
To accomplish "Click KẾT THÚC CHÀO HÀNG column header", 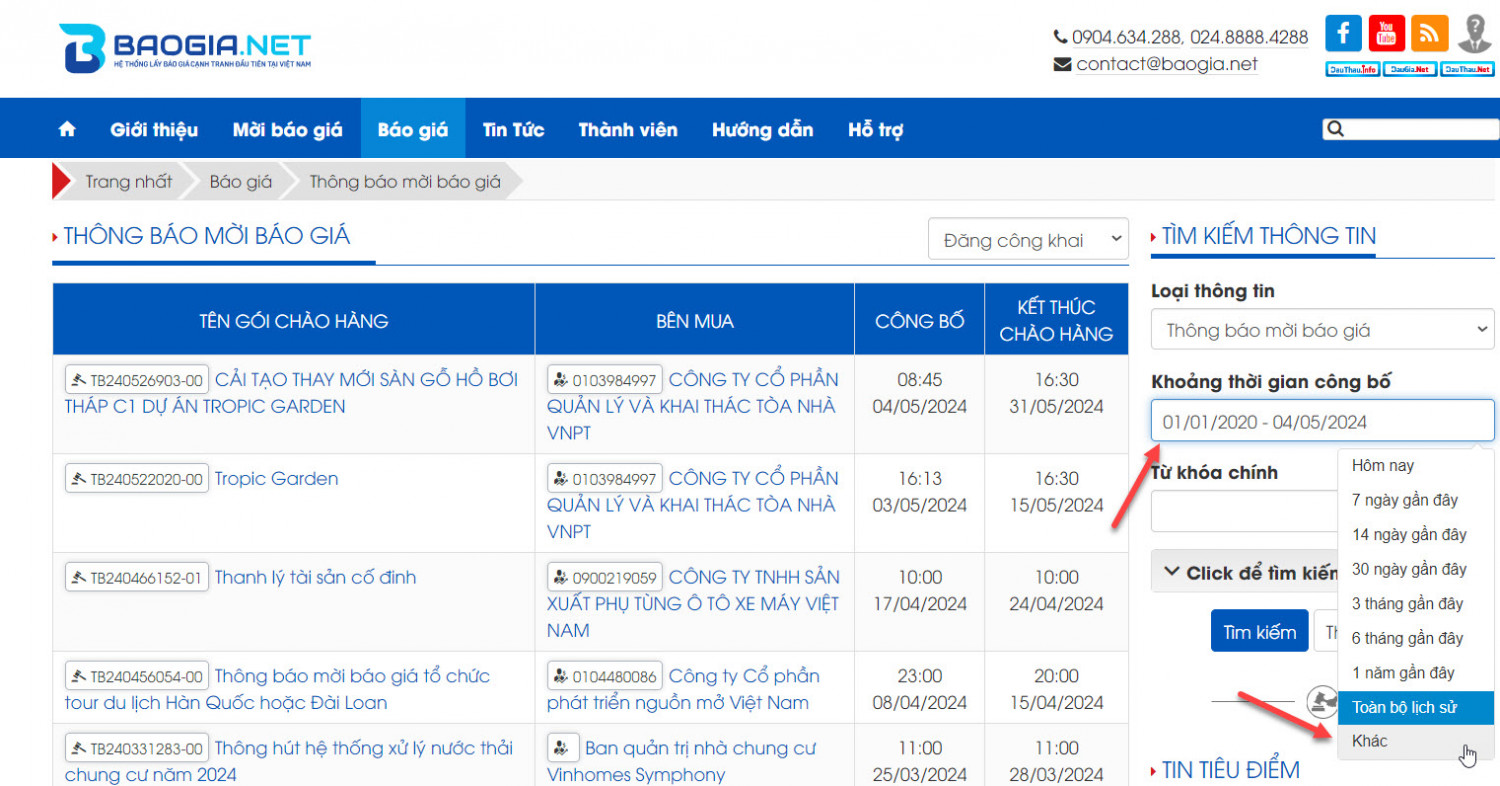I will coord(1056,321).
